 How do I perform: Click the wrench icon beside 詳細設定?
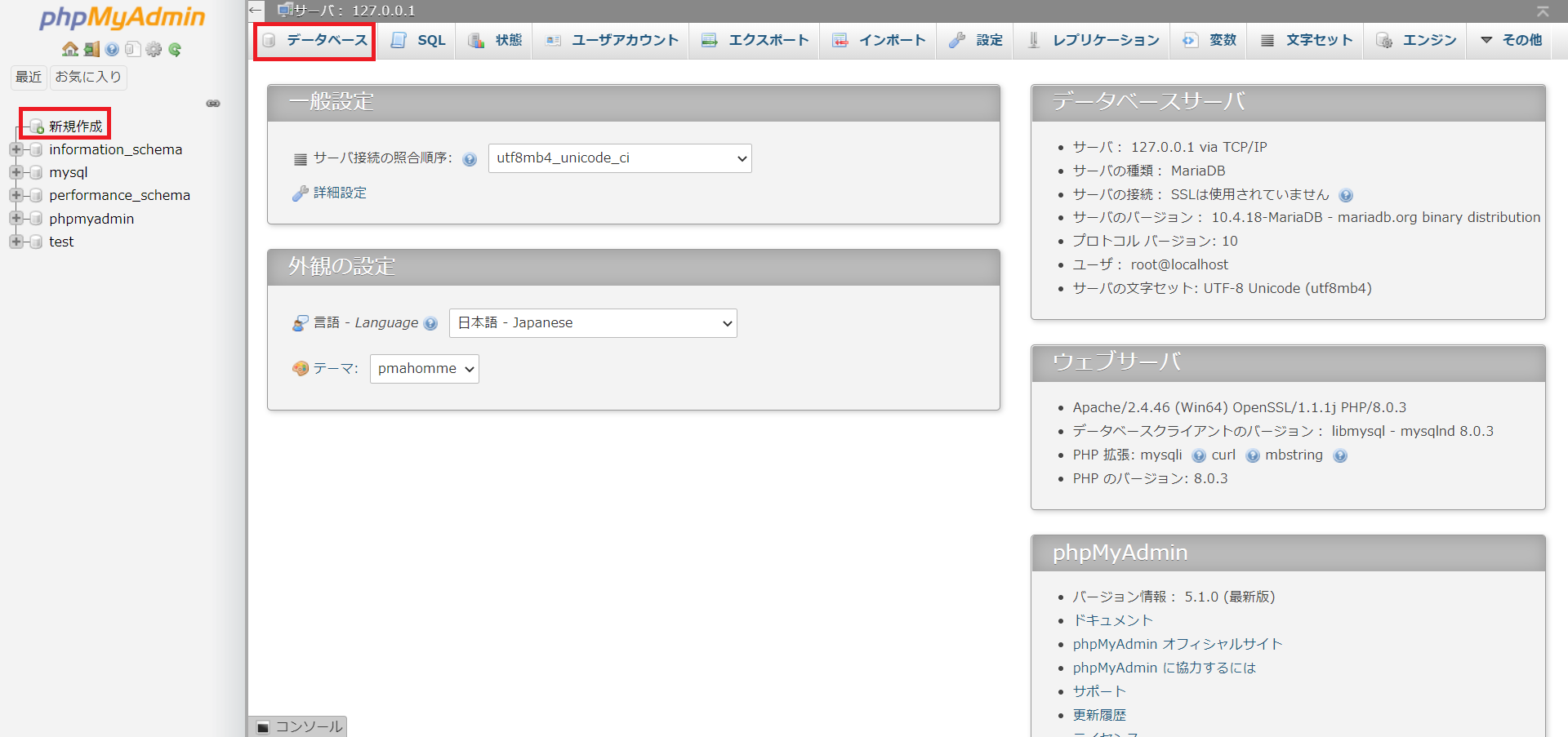tap(301, 193)
